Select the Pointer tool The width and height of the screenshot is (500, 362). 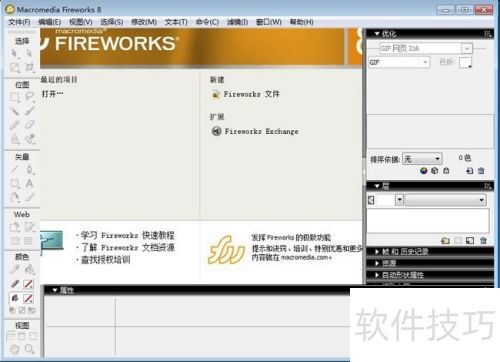pos(14,53)
